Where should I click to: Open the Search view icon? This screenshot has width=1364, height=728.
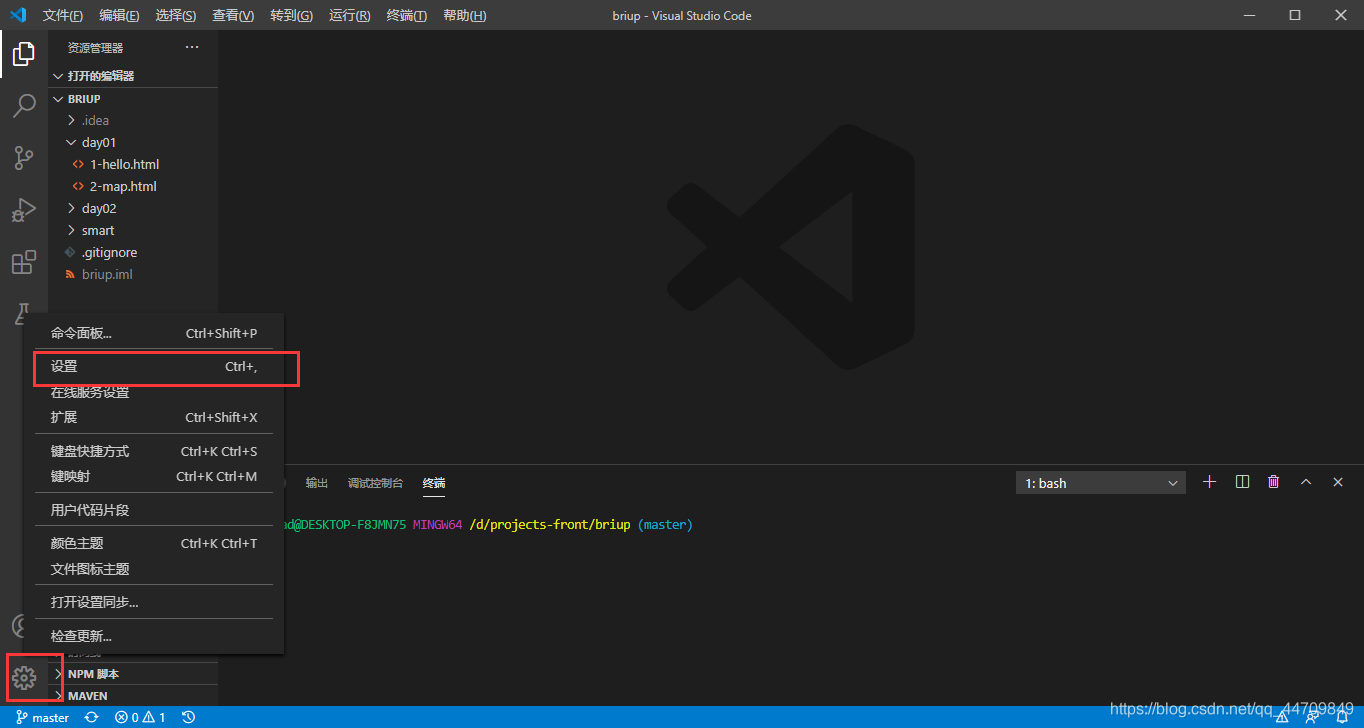pos(24,105)
